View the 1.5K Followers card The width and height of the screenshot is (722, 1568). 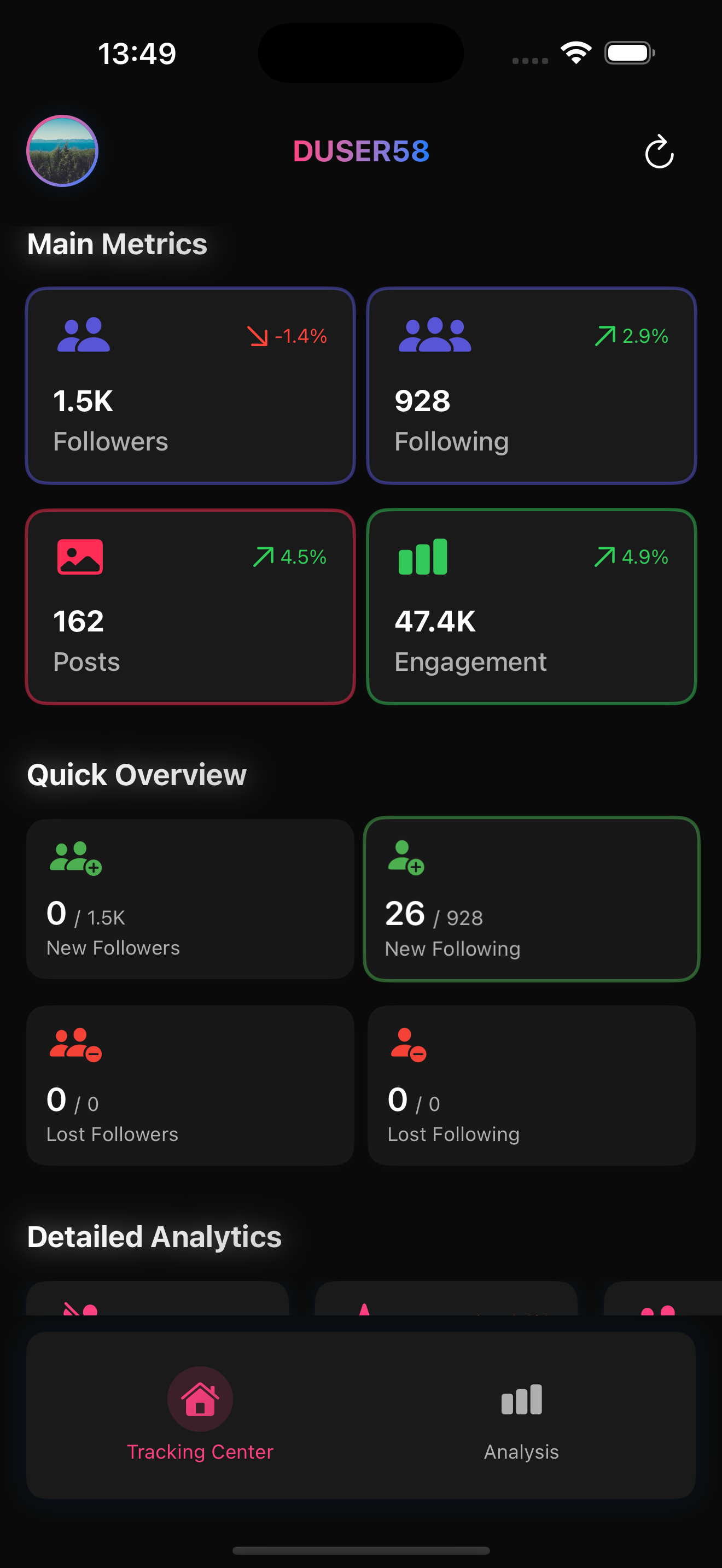click(190, 385)
